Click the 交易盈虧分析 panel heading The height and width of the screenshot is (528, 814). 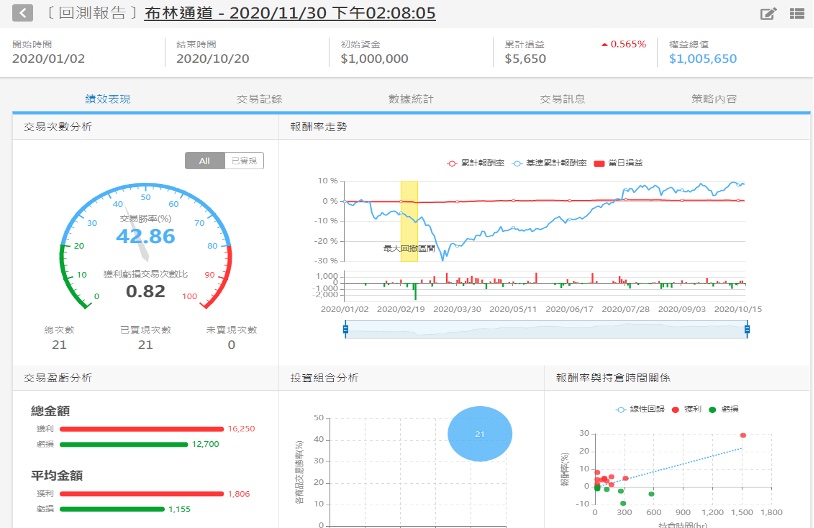point(58,378)
